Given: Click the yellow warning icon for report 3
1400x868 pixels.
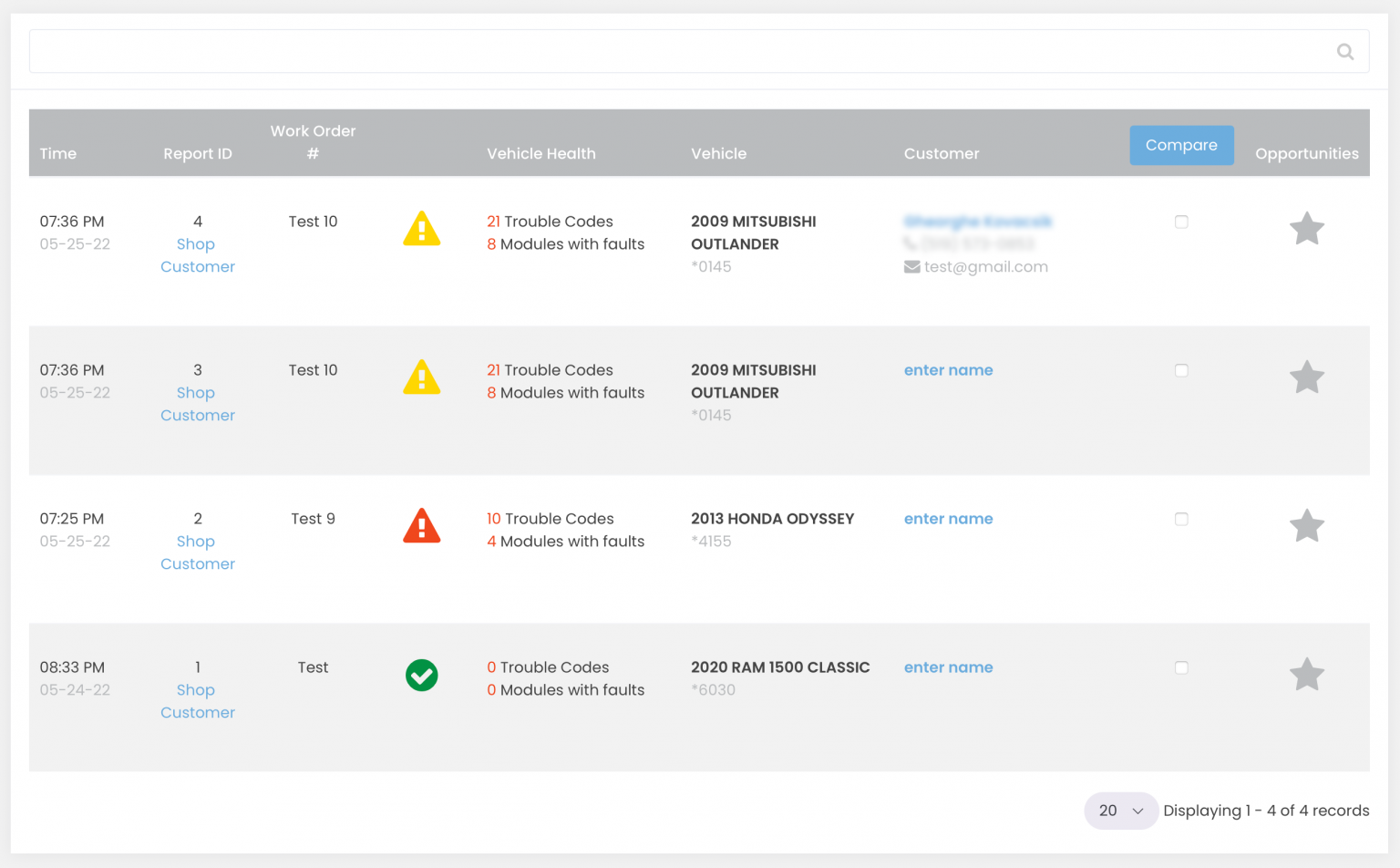Looking at the screenshot, I should click(421, 377).
